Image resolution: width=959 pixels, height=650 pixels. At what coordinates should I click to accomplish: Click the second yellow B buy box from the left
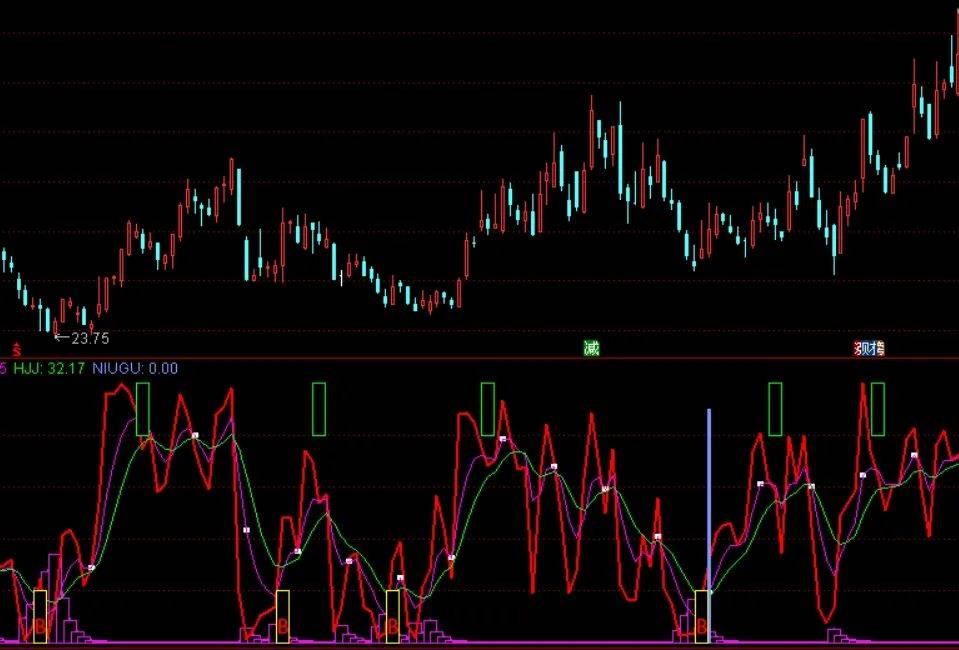click(x=283, y=616)
